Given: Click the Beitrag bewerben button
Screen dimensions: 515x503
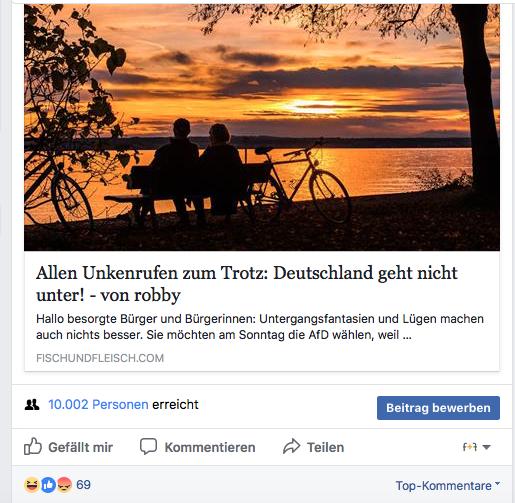Looking at the screenshot, I should (x=438, y=408).
